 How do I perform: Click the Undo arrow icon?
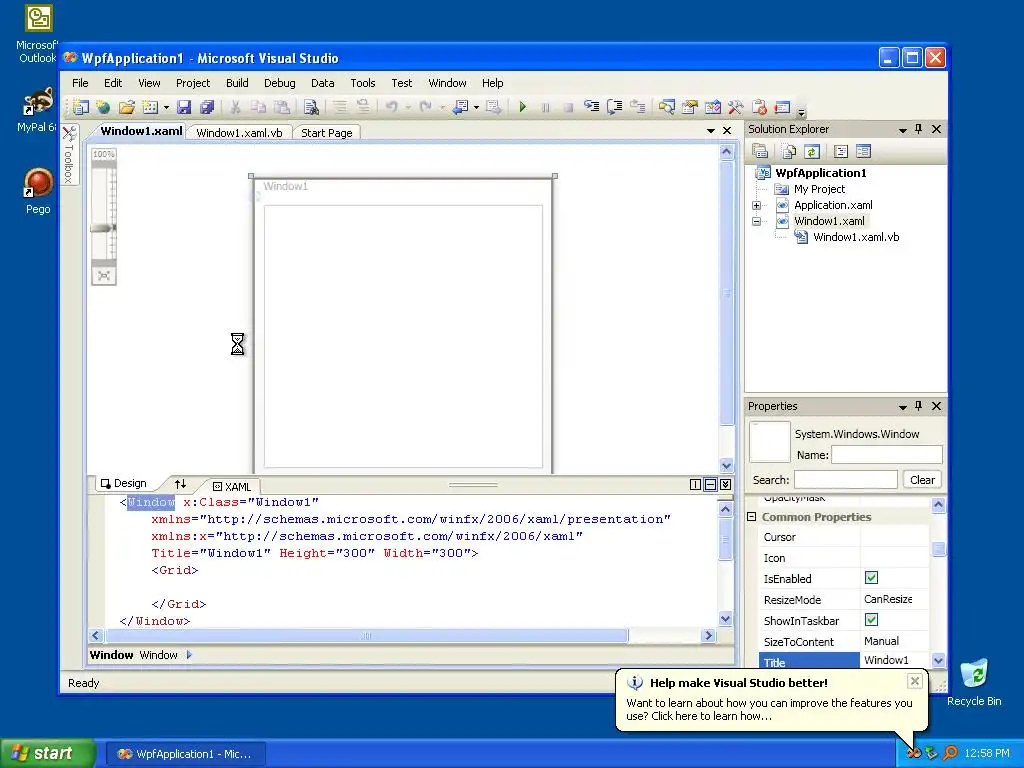391,106
